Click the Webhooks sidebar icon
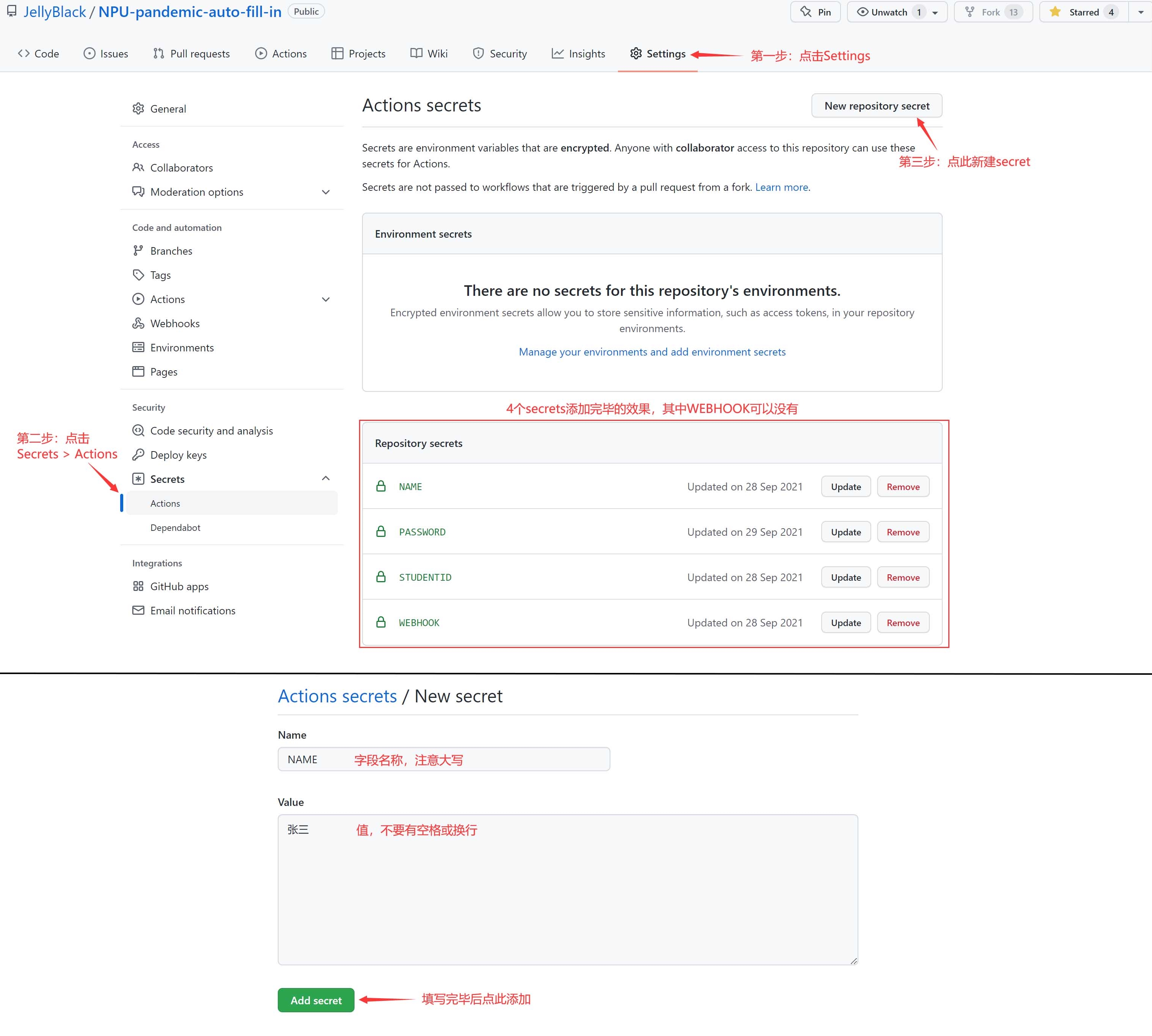The height and width of the screenshot is (1036, 1152). tap(138, 323)
